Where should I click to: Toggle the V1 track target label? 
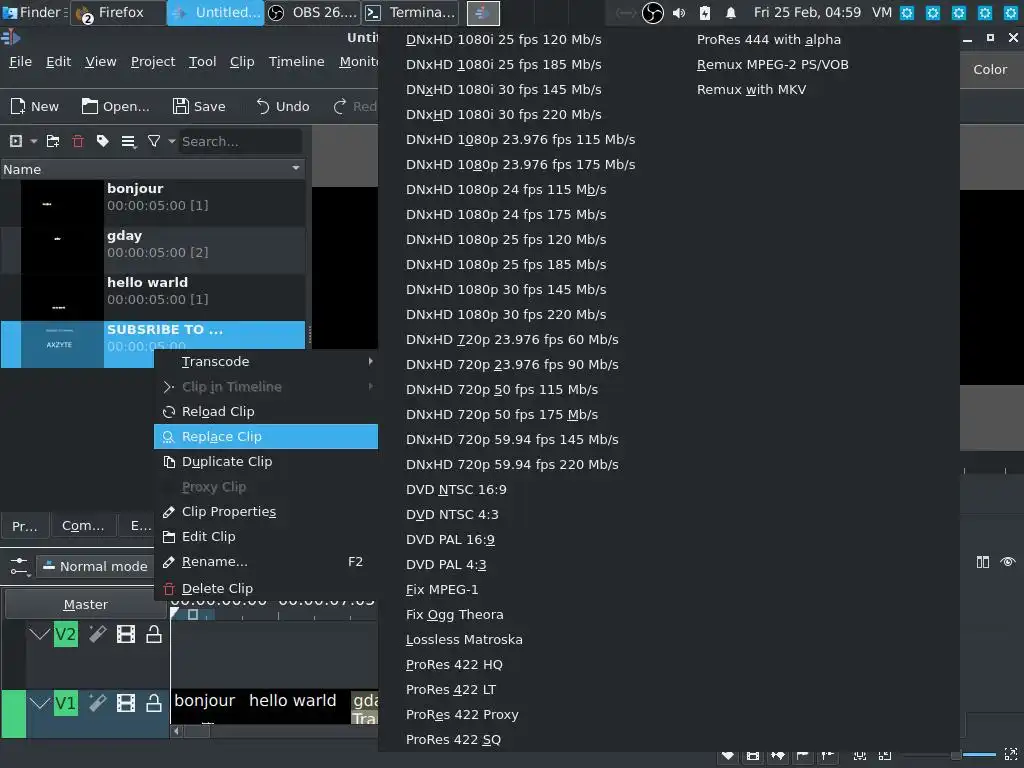pos(65,703)
